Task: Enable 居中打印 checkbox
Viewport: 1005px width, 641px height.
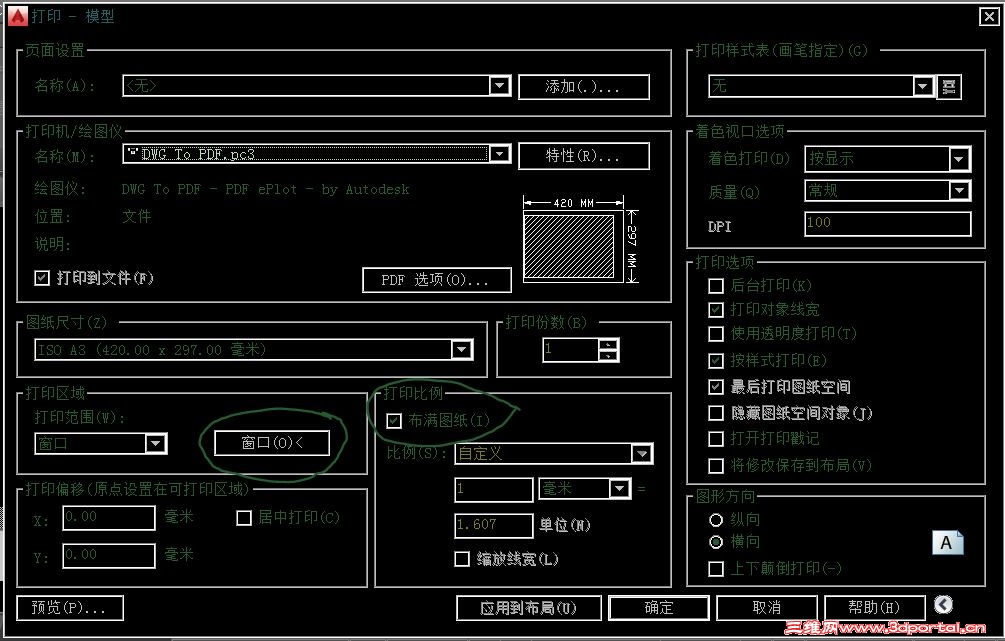Action: pyautogui.click(x=244, y=518)
